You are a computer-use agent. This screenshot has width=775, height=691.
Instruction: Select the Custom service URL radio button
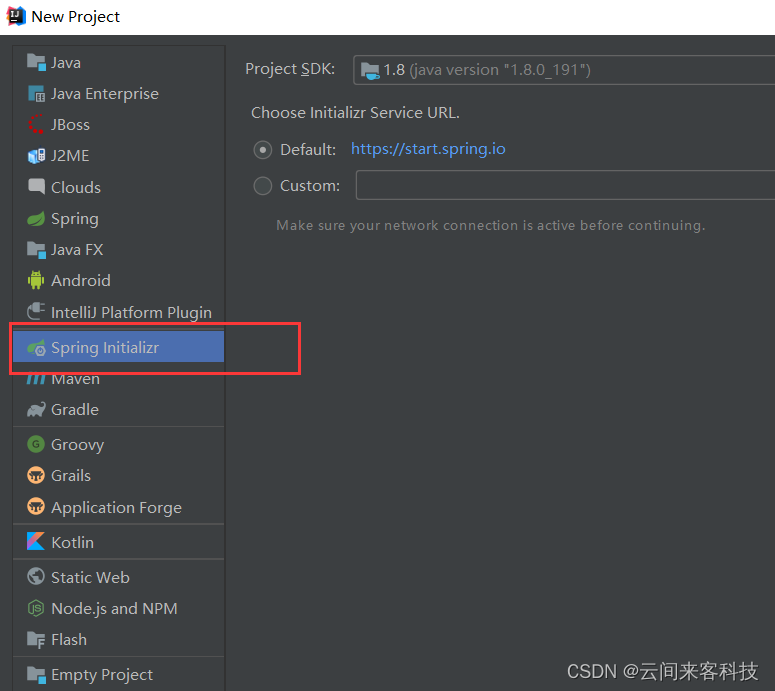tap(262, 186)
